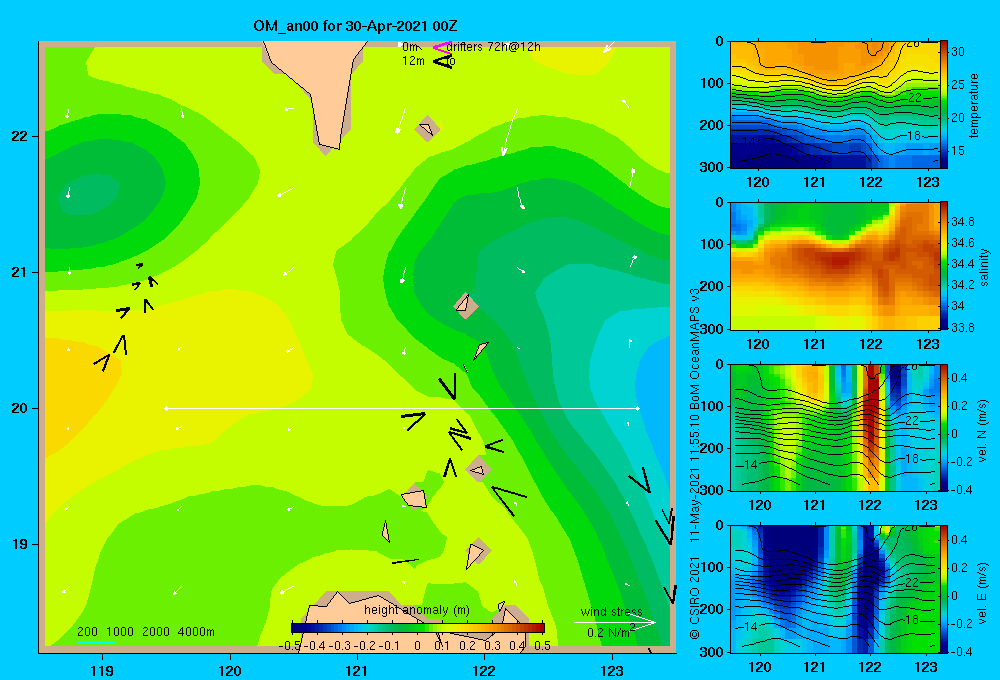The height and width of the screenshot is (680, 1000).
Task: Click the '200 1000 2000 4000m' depth legend
Action: pyautogui.click(x=145, y=632)
